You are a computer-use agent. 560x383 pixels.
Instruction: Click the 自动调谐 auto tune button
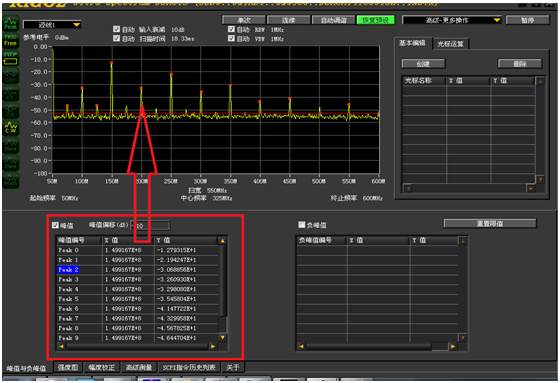pos(334,20)
